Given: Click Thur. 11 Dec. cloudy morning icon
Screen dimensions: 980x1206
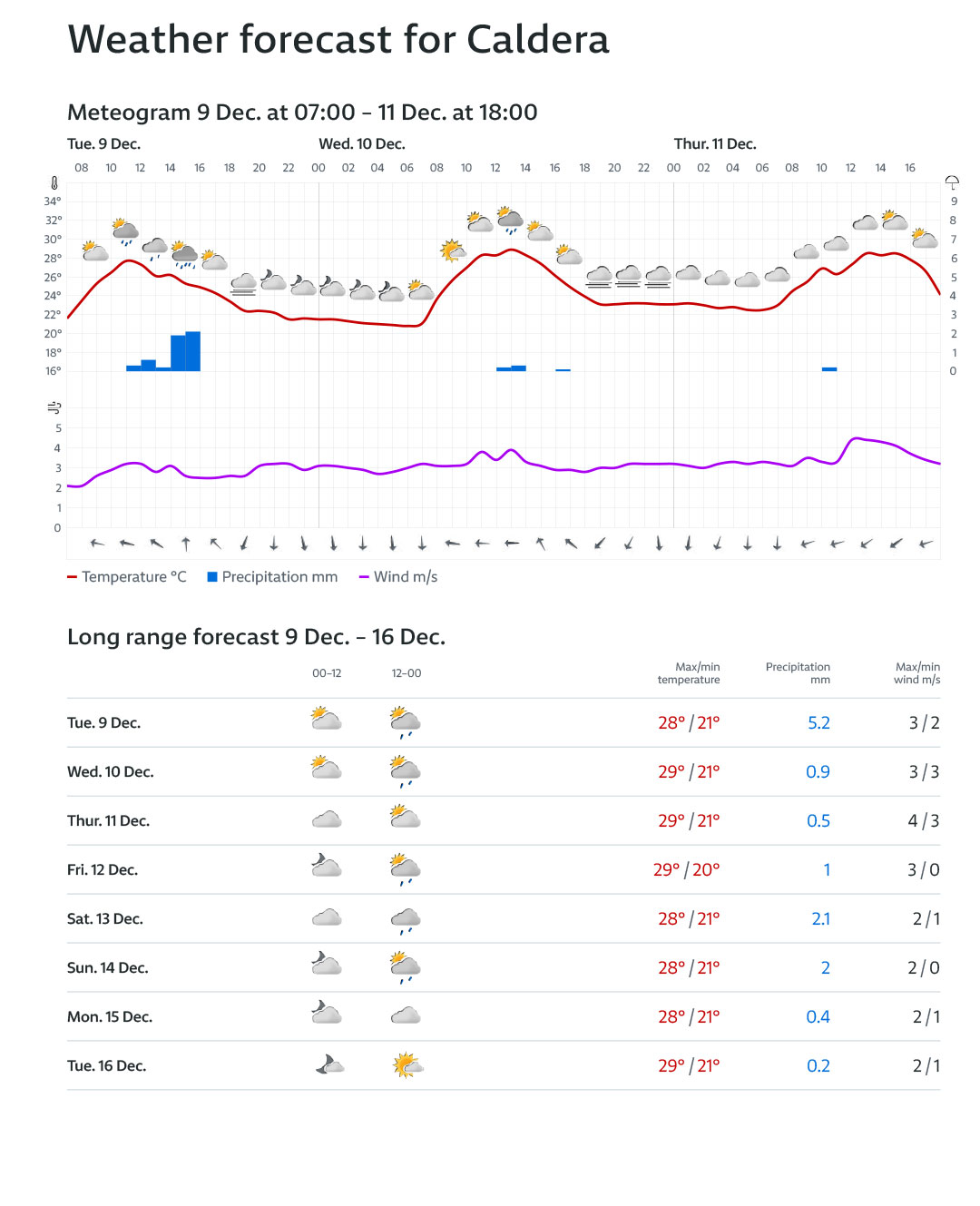Looking at the screenshot, I should click(x=326, y=819).
